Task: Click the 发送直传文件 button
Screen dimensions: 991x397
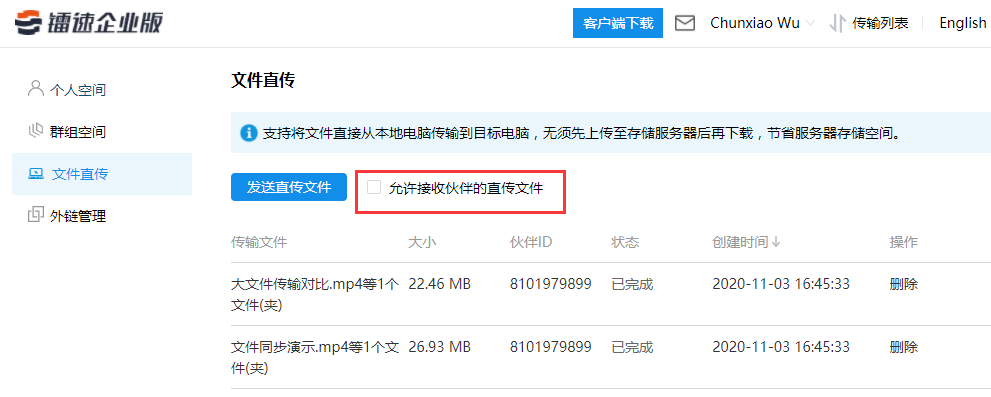Action: (x=289, y=187)
